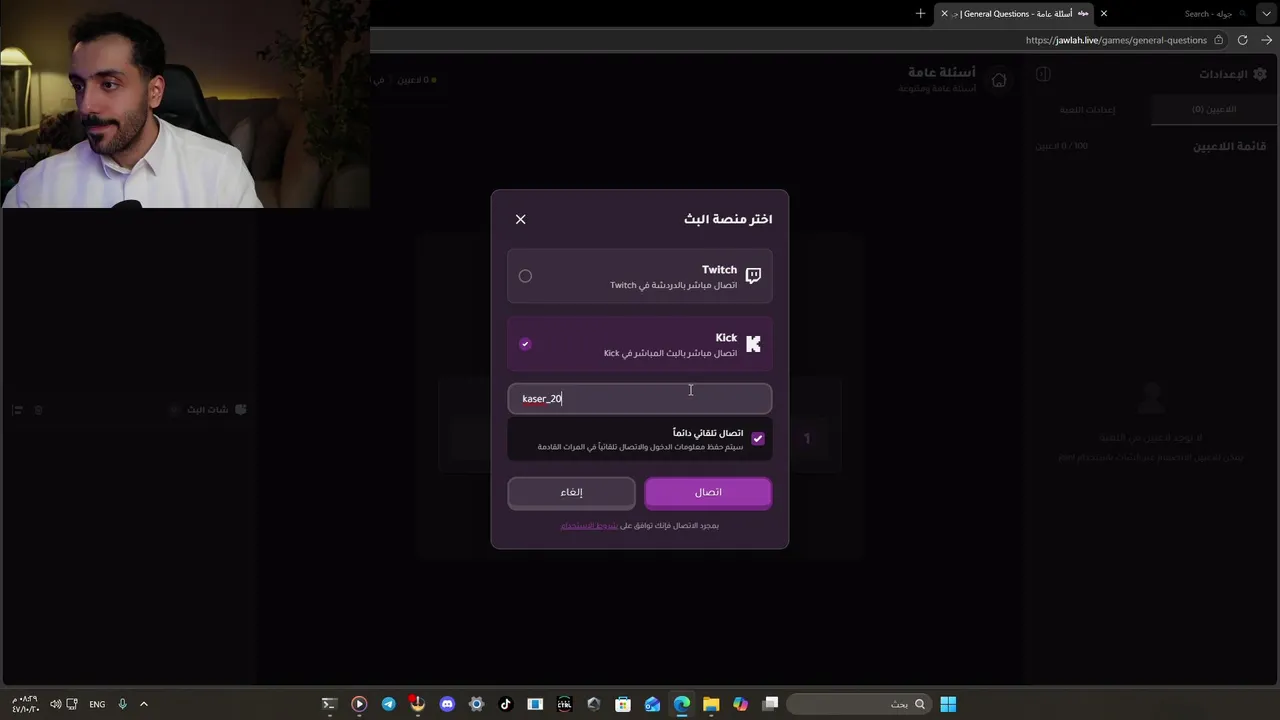
Task: Click the إلغاء cancel button
Action: pyautogui.click(x=571, y=492)
